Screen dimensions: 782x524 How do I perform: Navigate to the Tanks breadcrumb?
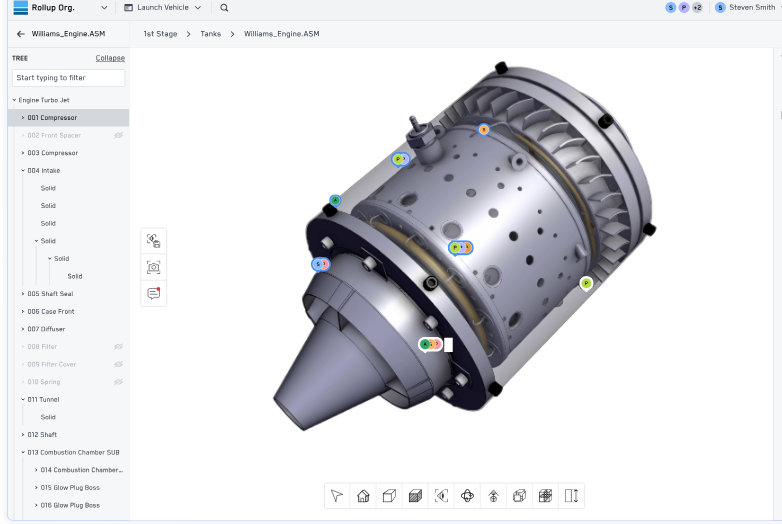211,34
